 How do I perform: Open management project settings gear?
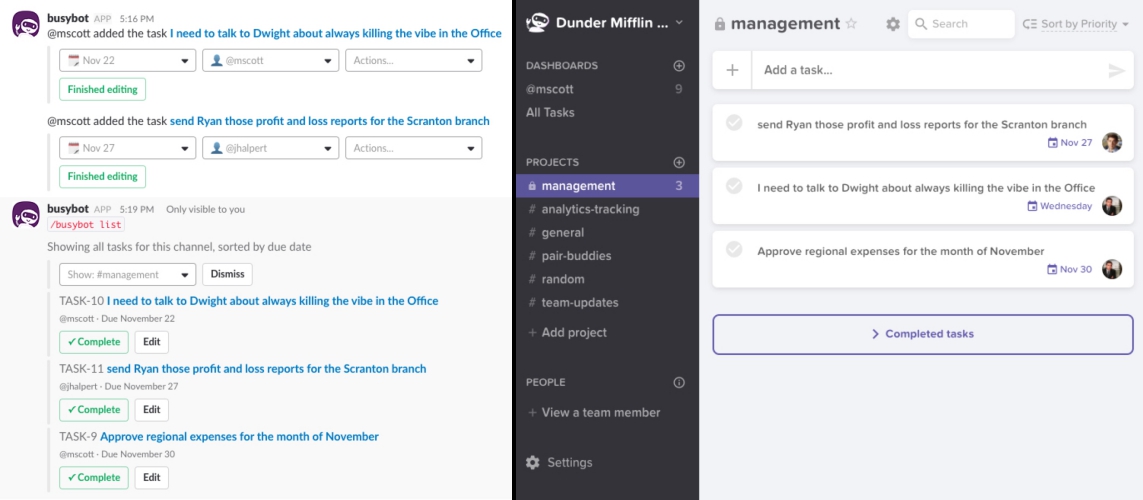click(893, 24)
